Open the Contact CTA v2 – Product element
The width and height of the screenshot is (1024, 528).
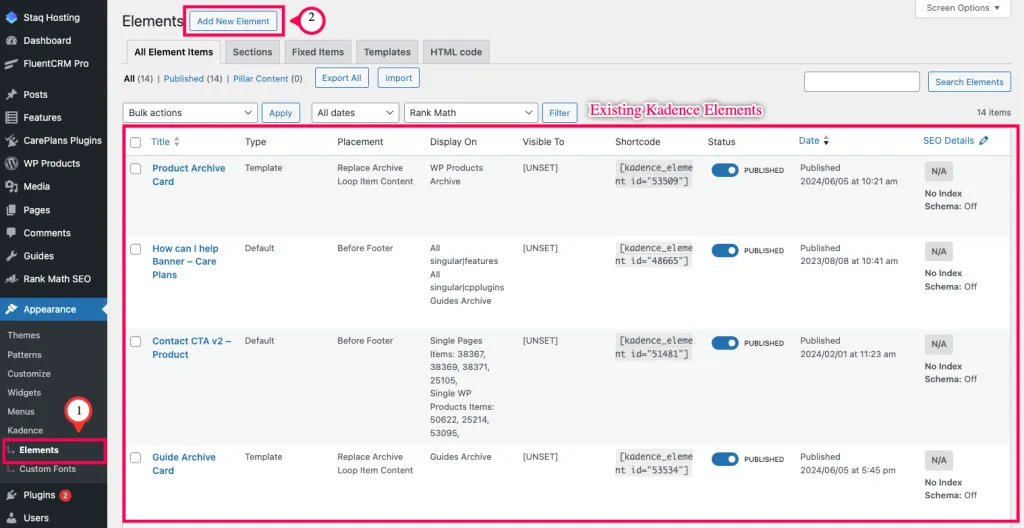191,348
